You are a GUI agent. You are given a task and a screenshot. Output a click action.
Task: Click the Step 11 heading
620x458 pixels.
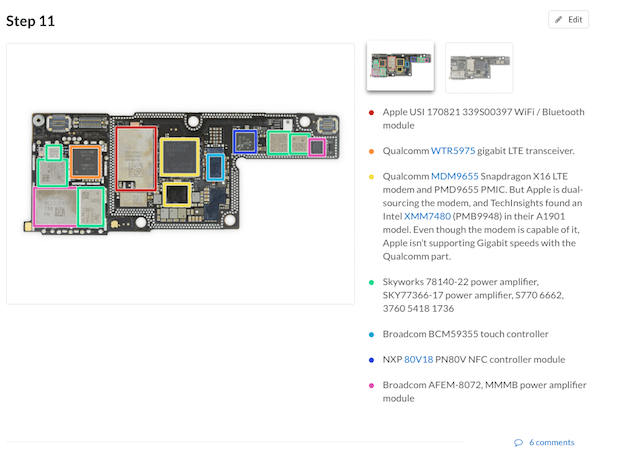pyautogui.click(x=30, y=21)
